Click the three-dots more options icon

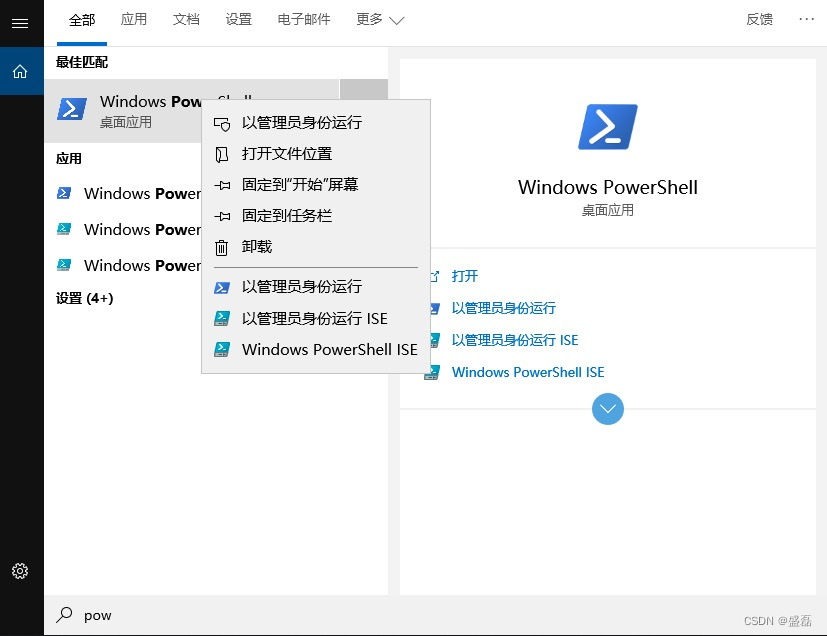[x=806, y=20]
